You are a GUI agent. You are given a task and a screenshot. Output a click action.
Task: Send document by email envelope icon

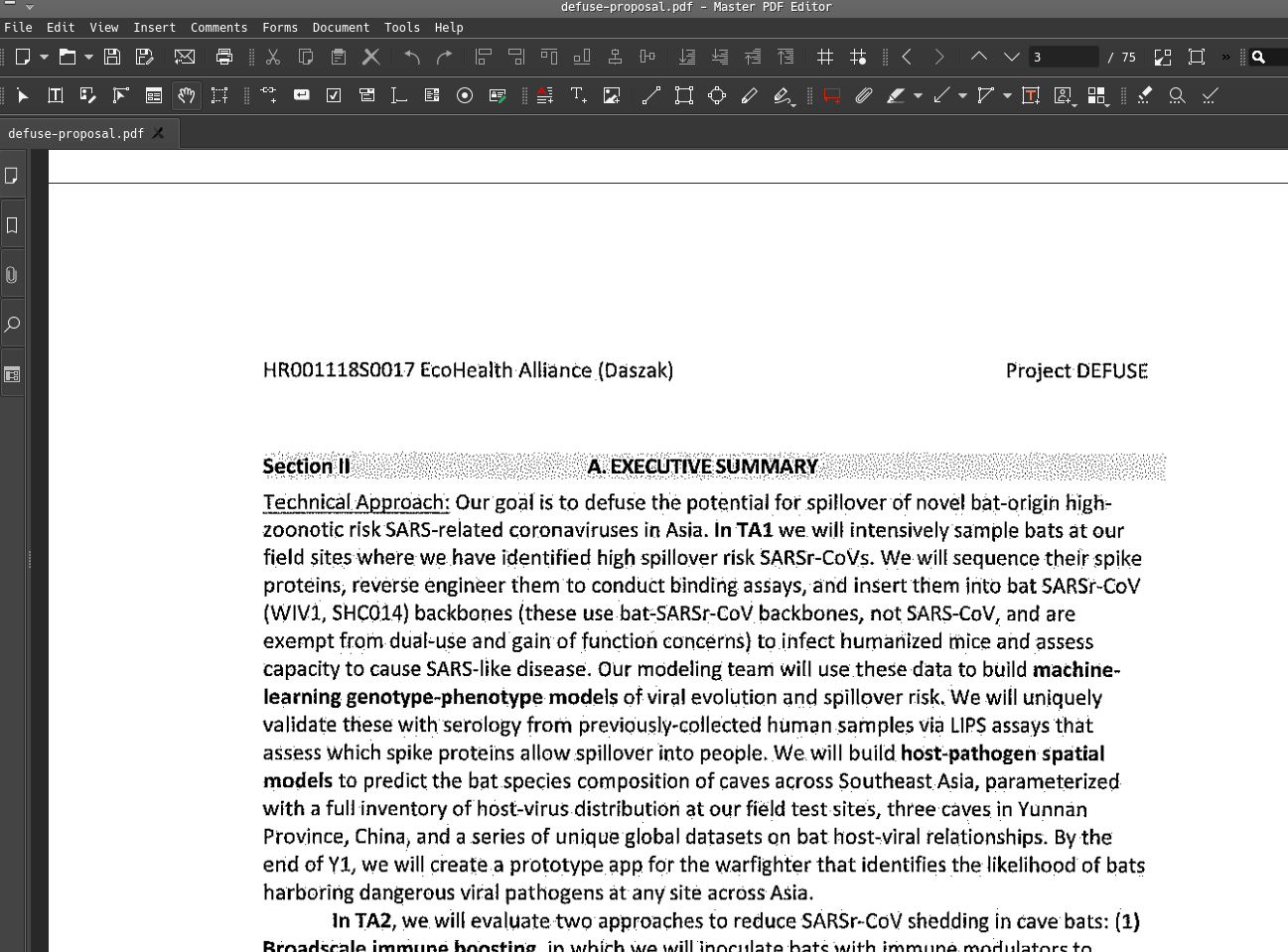[185, 57]
